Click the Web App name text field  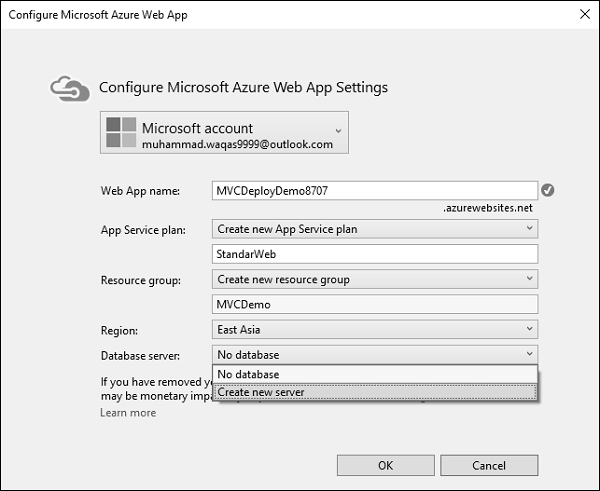coord(375,190)
